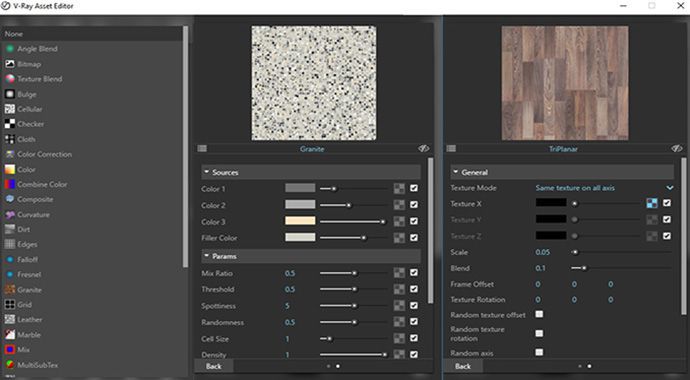Viewport: 690px width, 380px height.
Task: Toggle the Granite preview visibility eye
Action: coord(423,149)
